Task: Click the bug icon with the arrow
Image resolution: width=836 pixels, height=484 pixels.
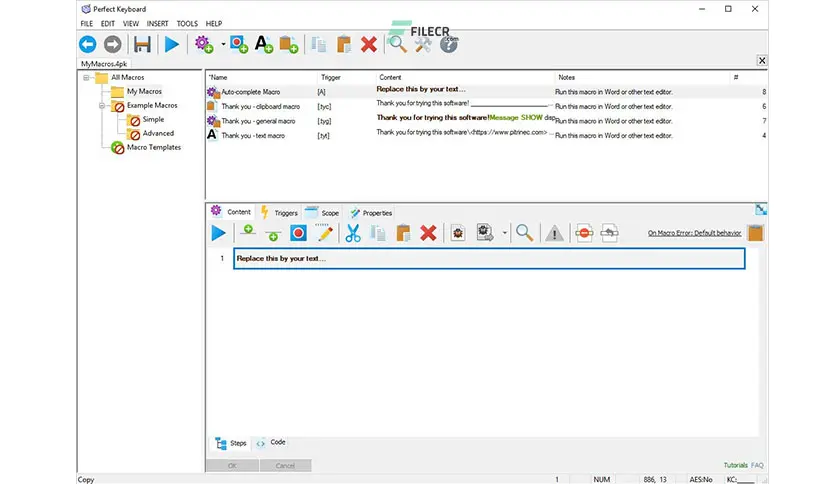Action: click(x=485, y=233)
